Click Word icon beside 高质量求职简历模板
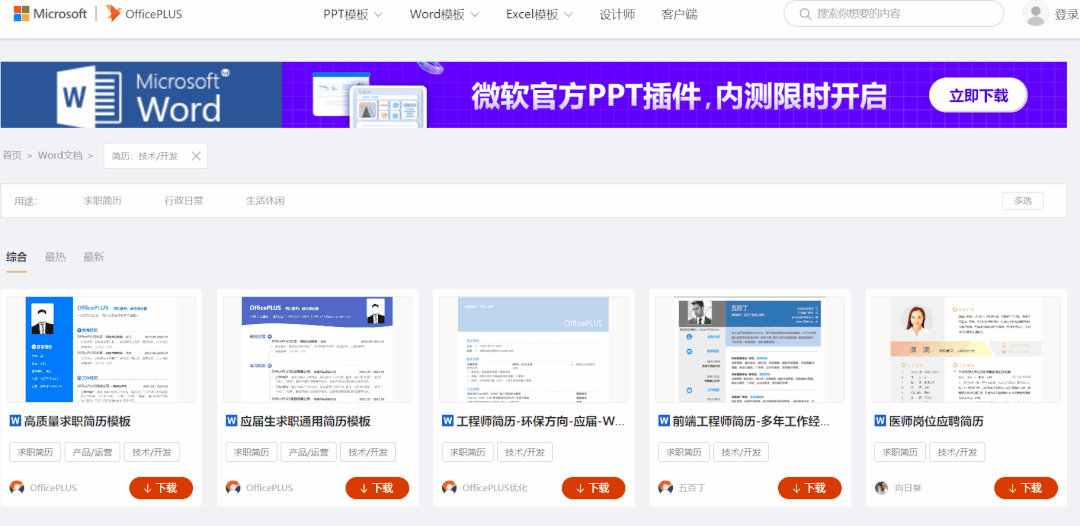This screenshot has height=526, width=1080. coord(15,421)
